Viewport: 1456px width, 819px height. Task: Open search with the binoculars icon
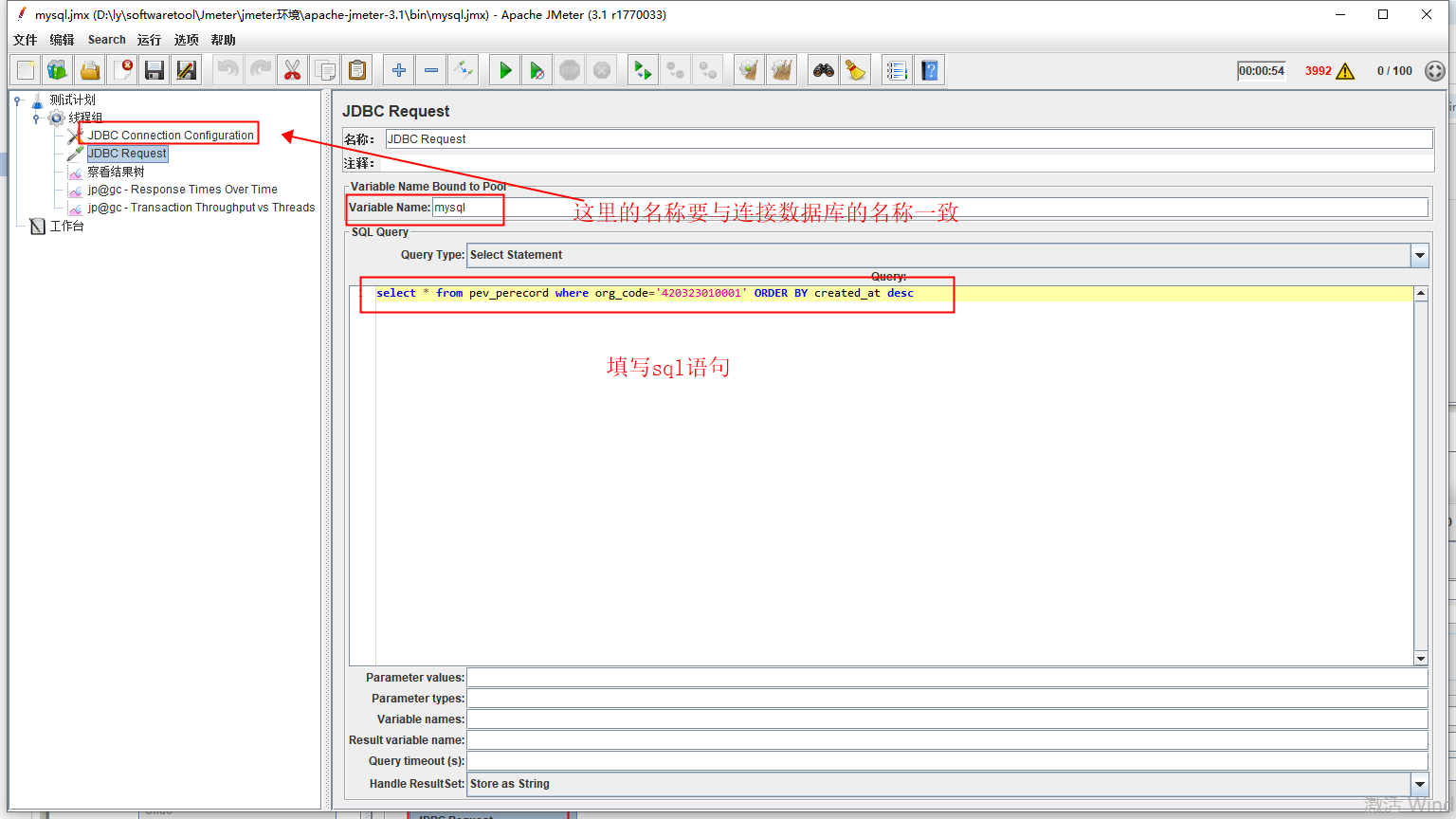point(824,70)
